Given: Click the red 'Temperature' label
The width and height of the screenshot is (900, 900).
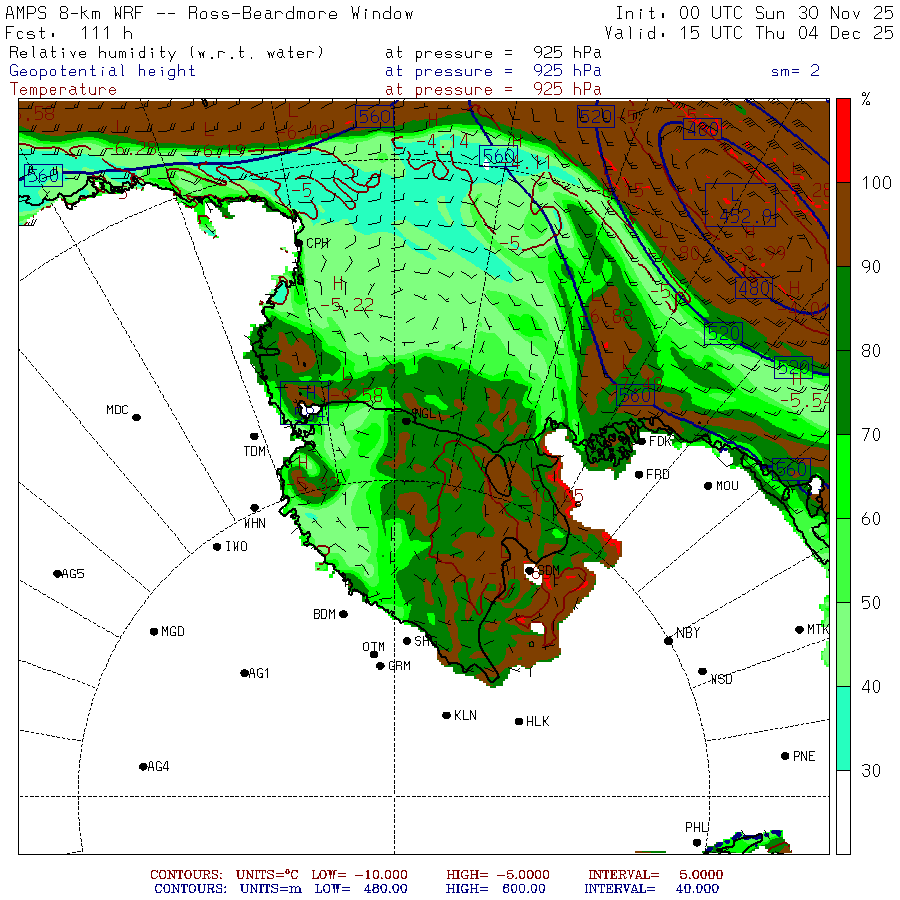Looking at the screenshot, I should tap(63, 90).
